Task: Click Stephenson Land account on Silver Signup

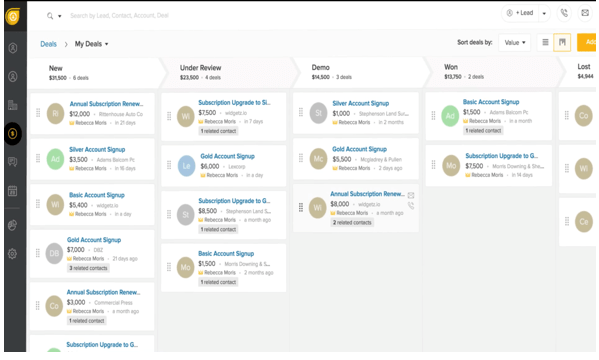Action: (384, 114)
